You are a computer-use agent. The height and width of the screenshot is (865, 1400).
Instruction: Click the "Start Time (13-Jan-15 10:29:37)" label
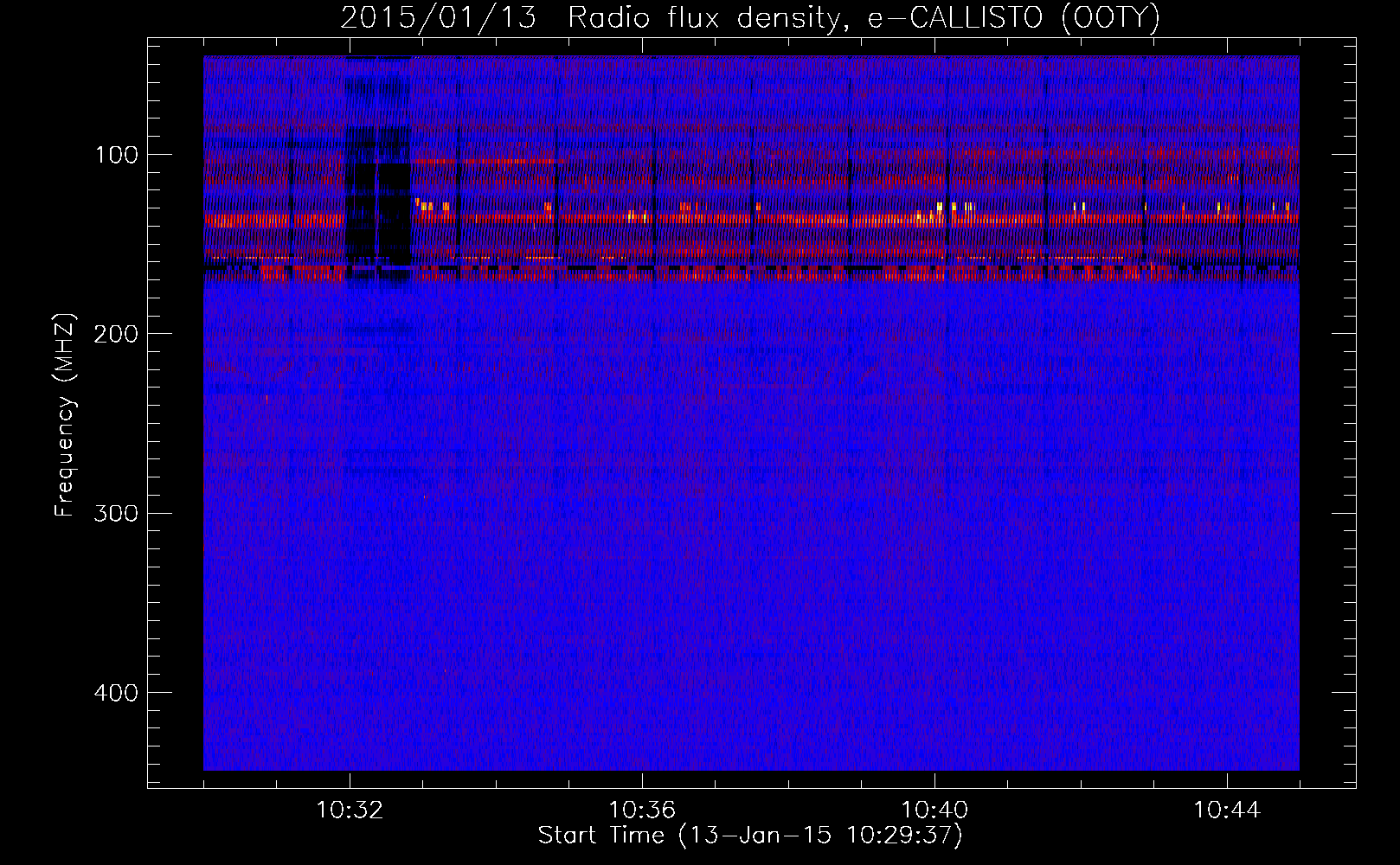pyautogui.click(x=750, y=836)
